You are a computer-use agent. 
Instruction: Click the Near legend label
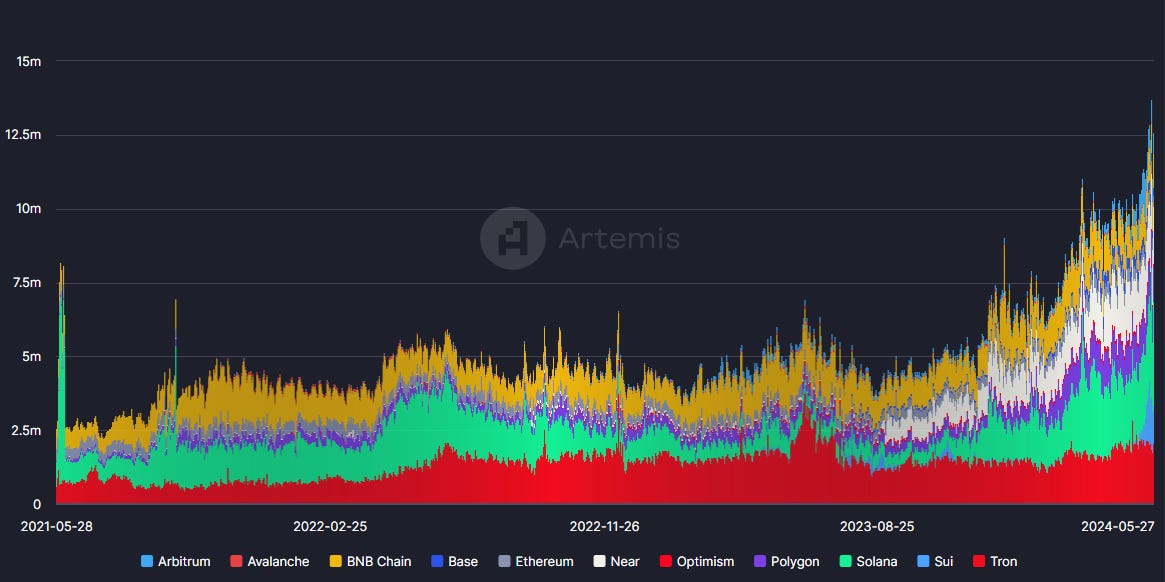coord(625,562)
